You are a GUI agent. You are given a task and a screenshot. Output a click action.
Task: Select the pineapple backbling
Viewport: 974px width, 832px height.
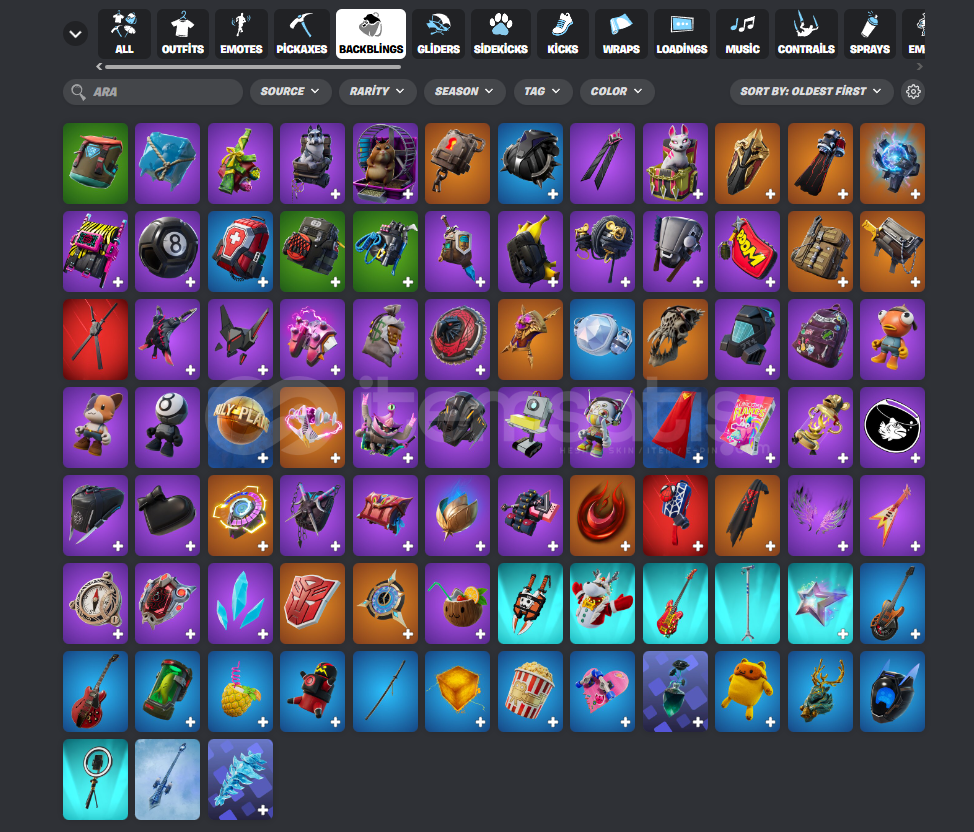click(240, 692)
